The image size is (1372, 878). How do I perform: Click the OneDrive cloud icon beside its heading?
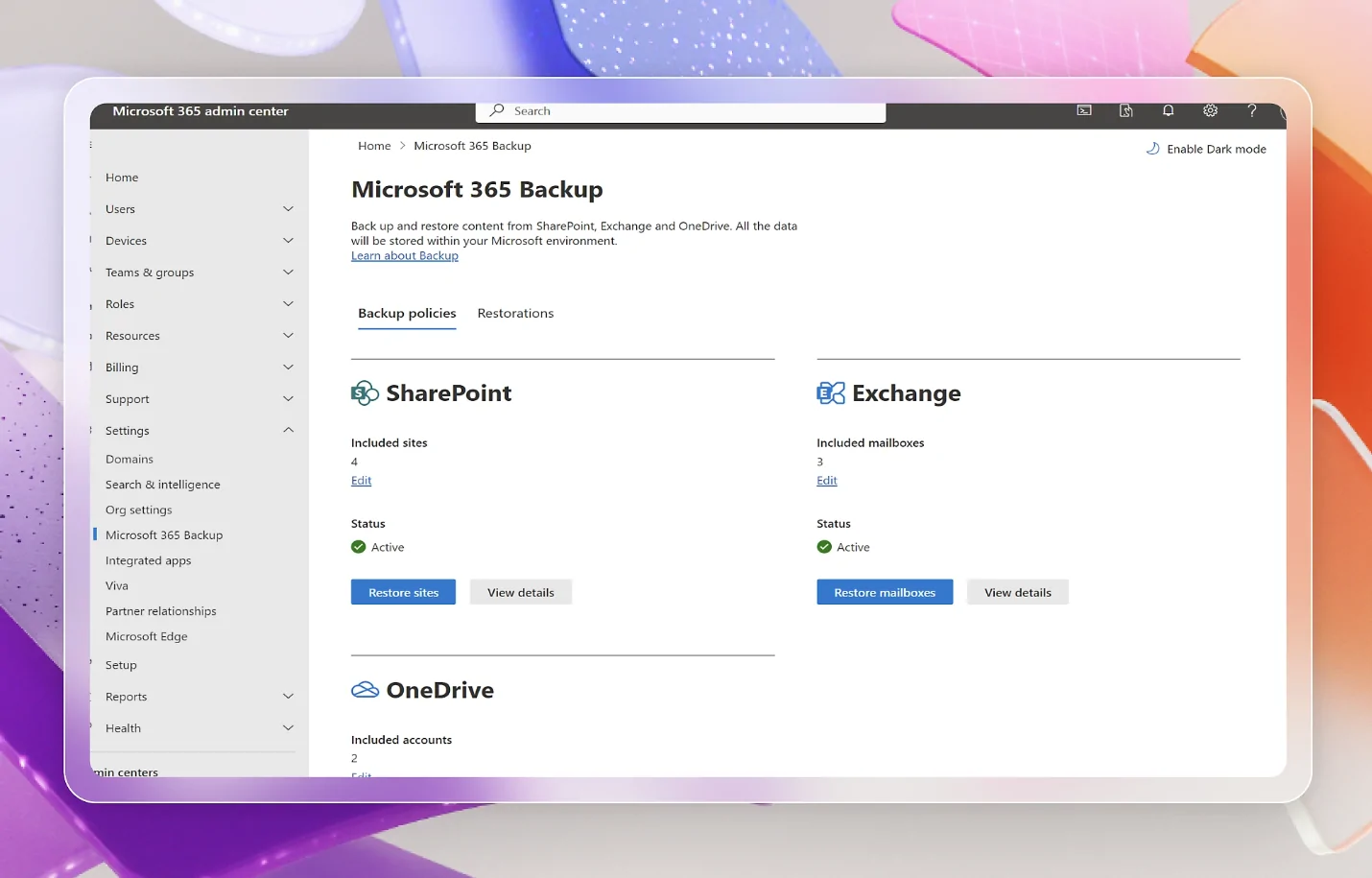point(365,689)
